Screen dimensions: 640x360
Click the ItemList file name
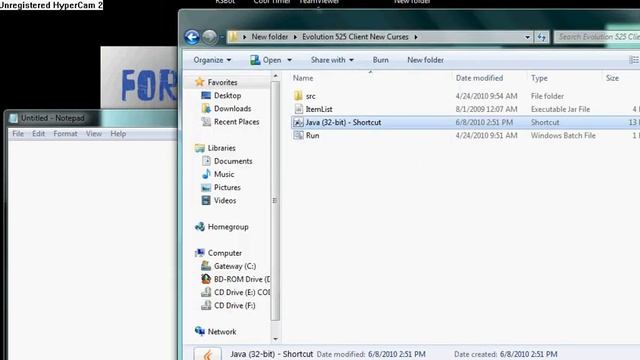[319, 109]
